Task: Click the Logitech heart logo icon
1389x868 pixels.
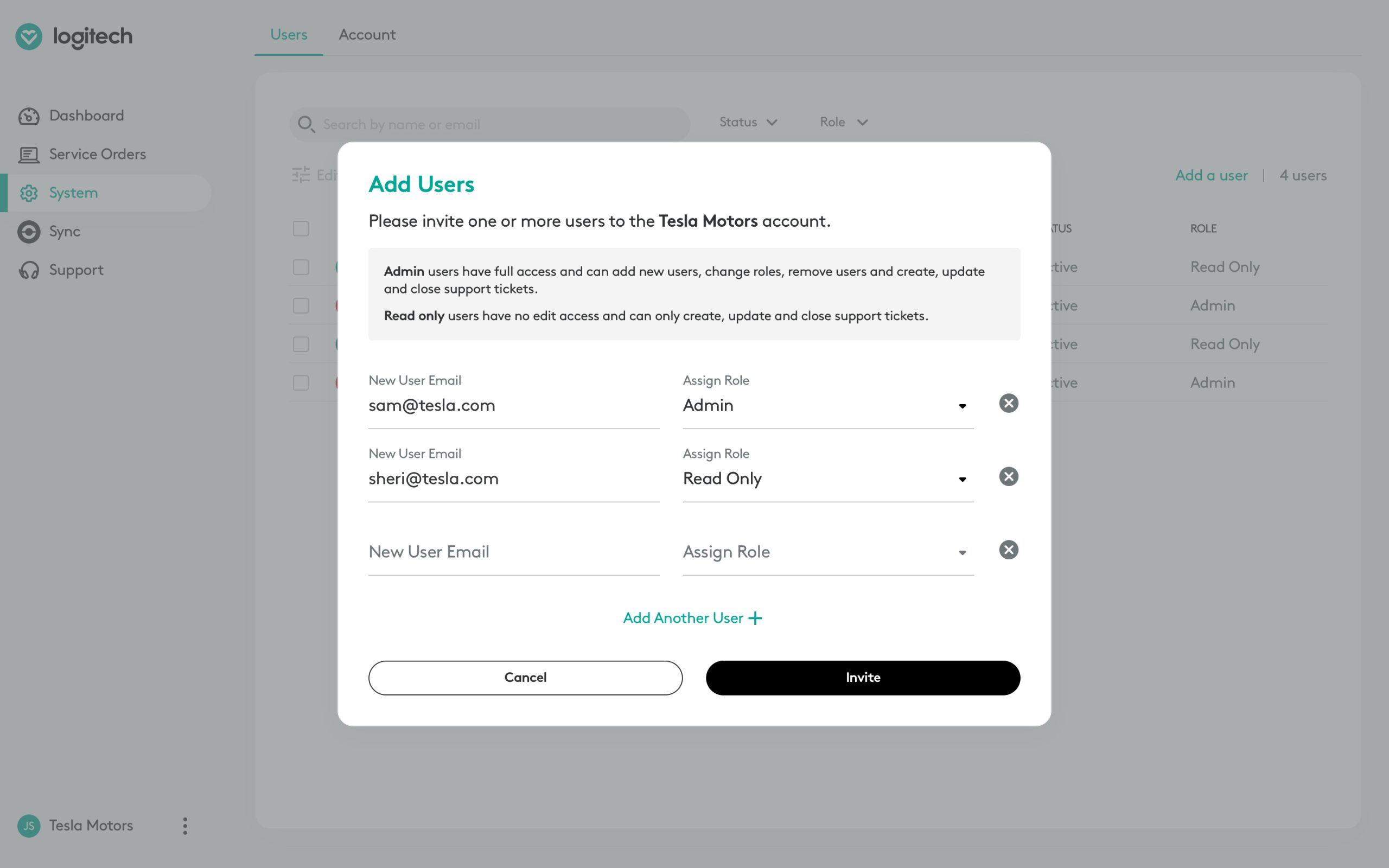Action: [x=29, y=37]
